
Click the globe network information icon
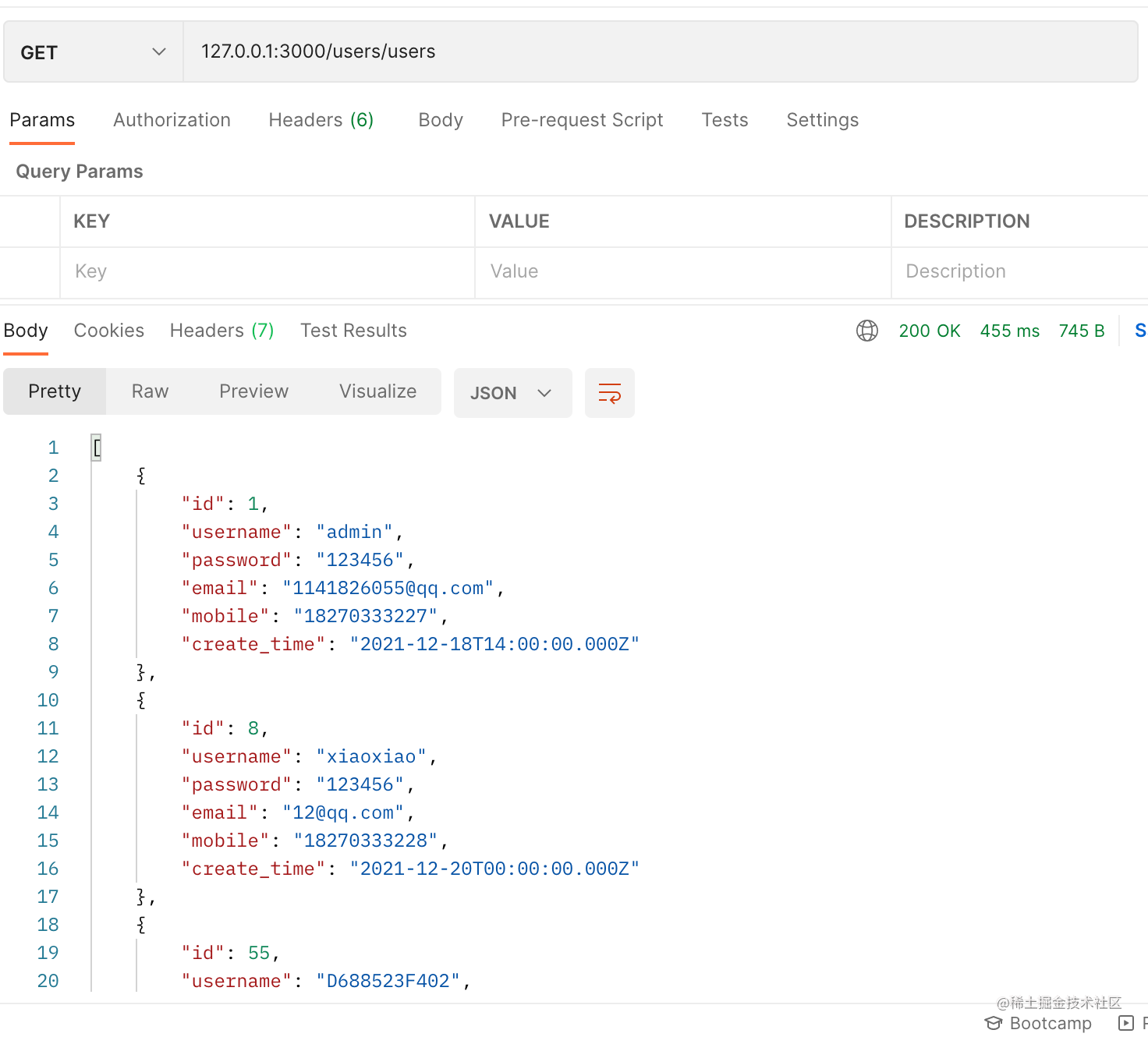866,331
